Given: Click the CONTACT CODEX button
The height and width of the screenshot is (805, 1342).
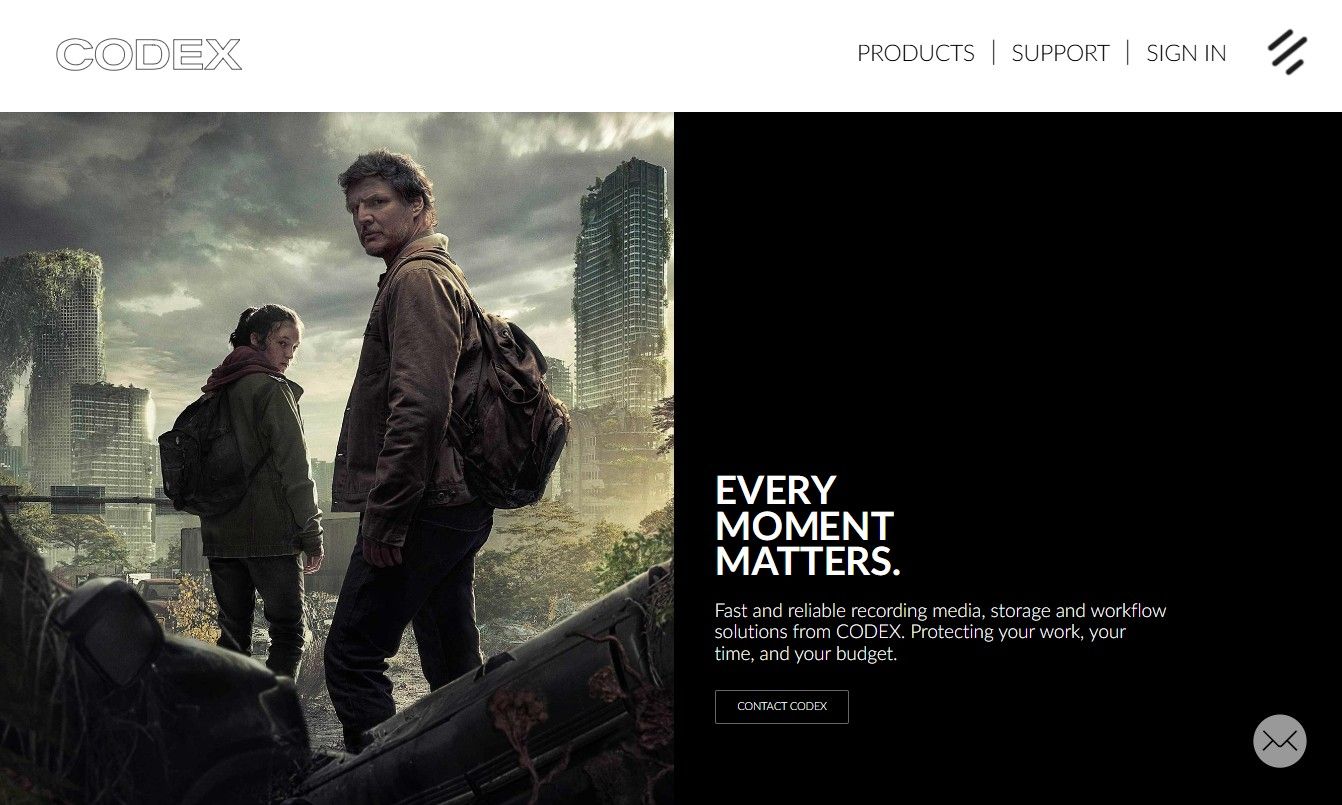Looking at the screenshot, I should click(782, 706).
